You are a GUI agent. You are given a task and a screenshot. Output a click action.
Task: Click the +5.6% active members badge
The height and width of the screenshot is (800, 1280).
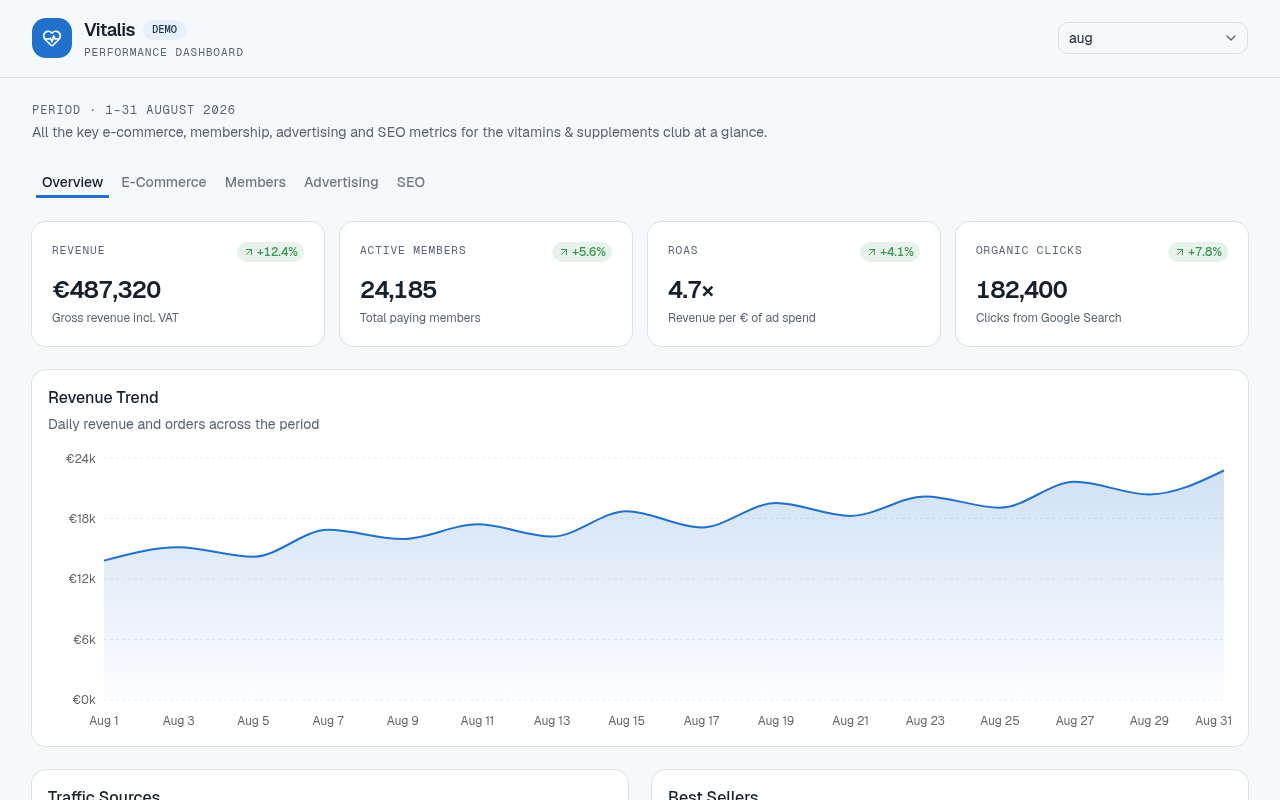pos(582,252)
